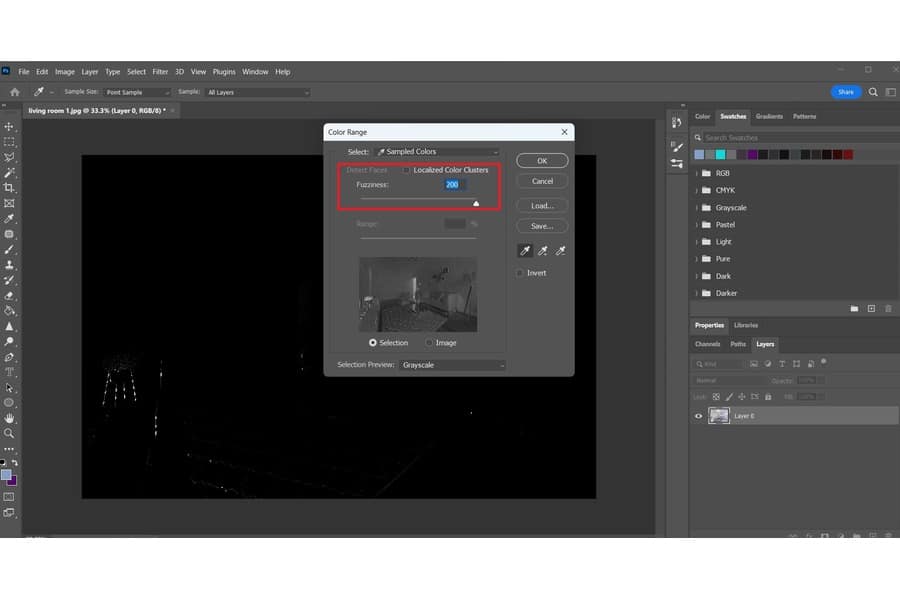Click the Home icon in options bar

(x=15, y=92)
